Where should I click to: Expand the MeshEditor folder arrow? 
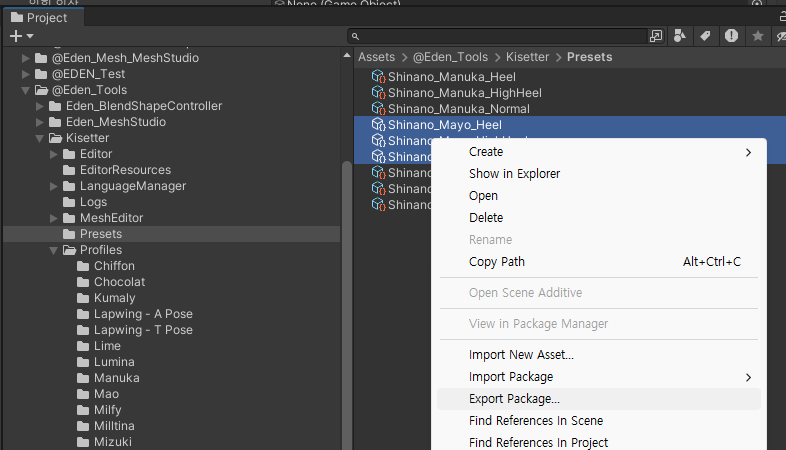point(54,218)
